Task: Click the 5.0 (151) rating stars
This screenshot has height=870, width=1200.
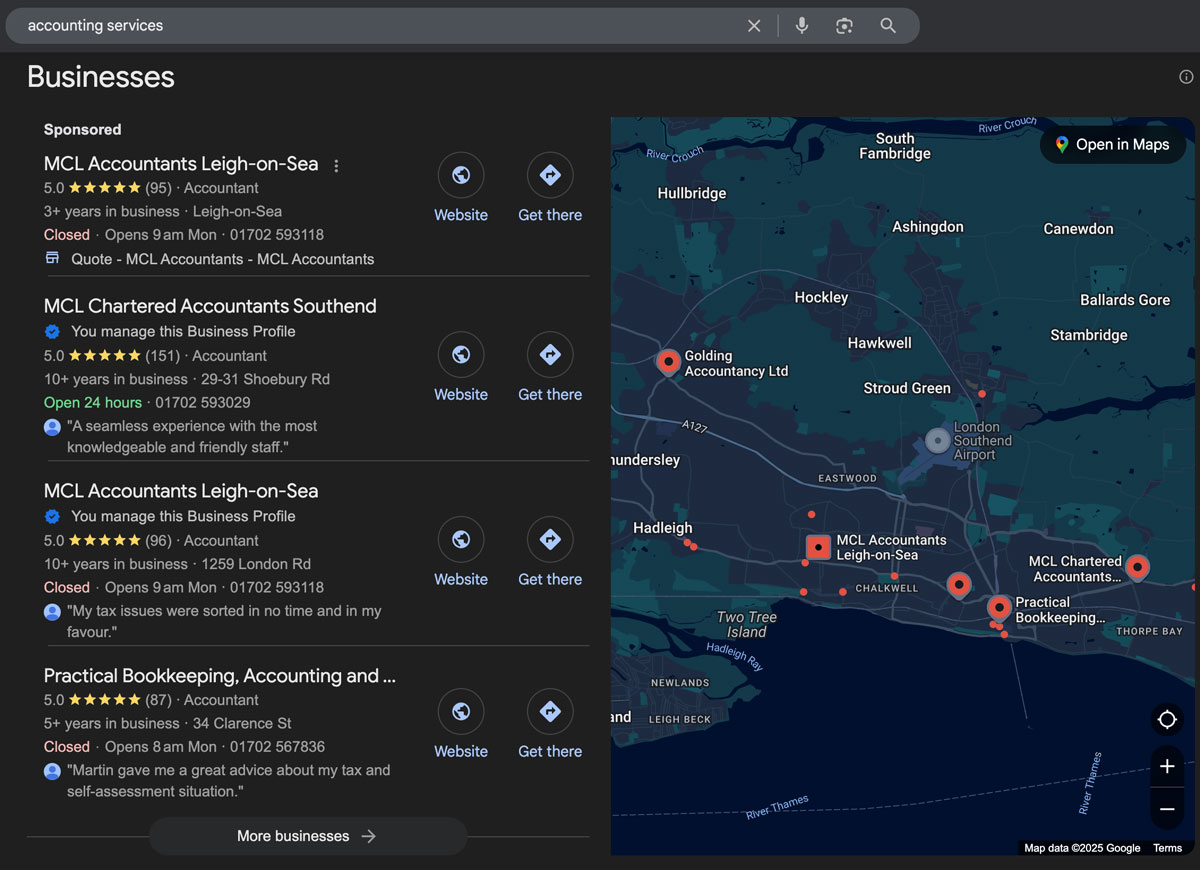Action: [x=105, y=356]
